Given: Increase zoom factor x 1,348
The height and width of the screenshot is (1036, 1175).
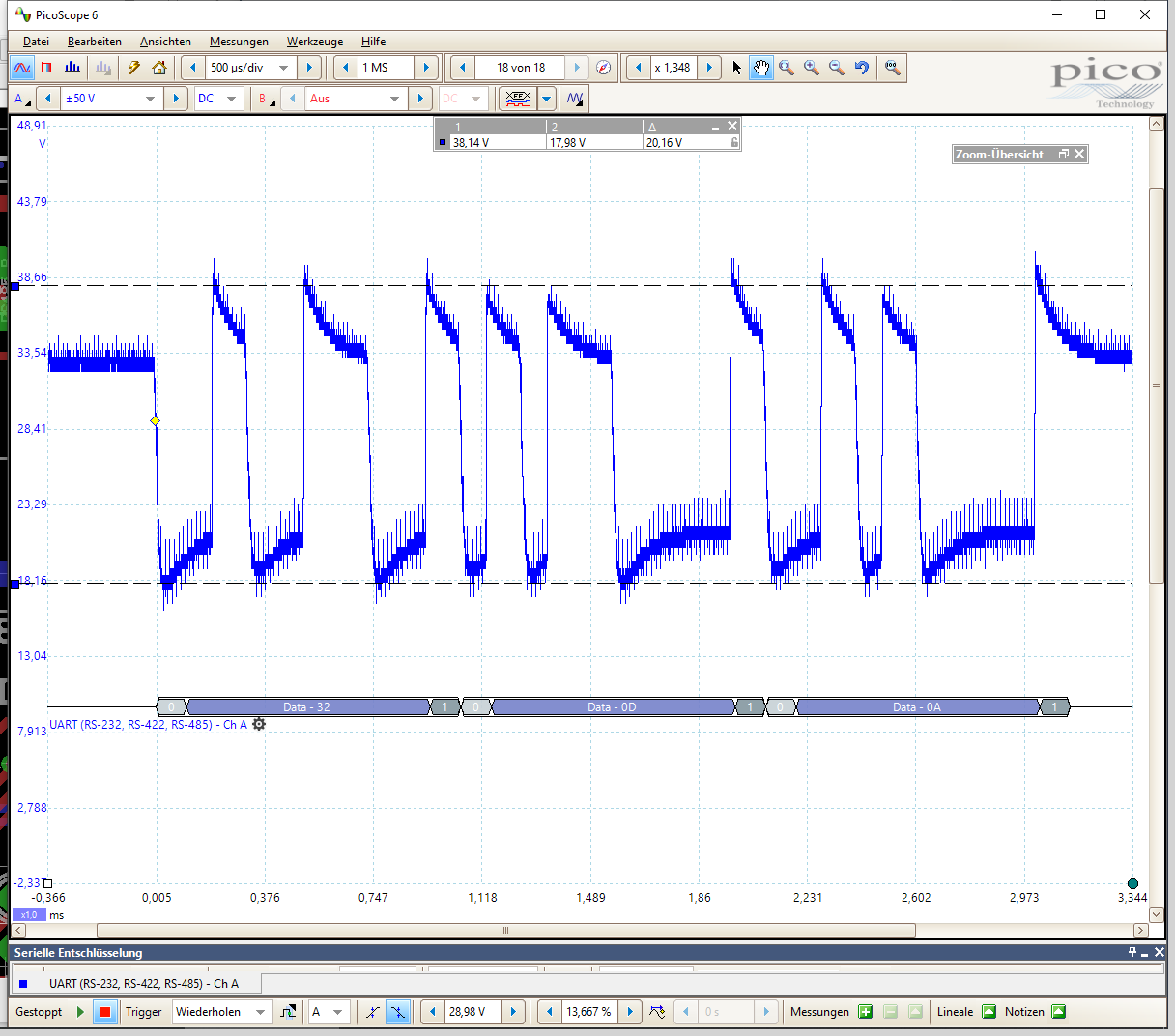Looking at the screenshot, I should [x=709, y=68].
